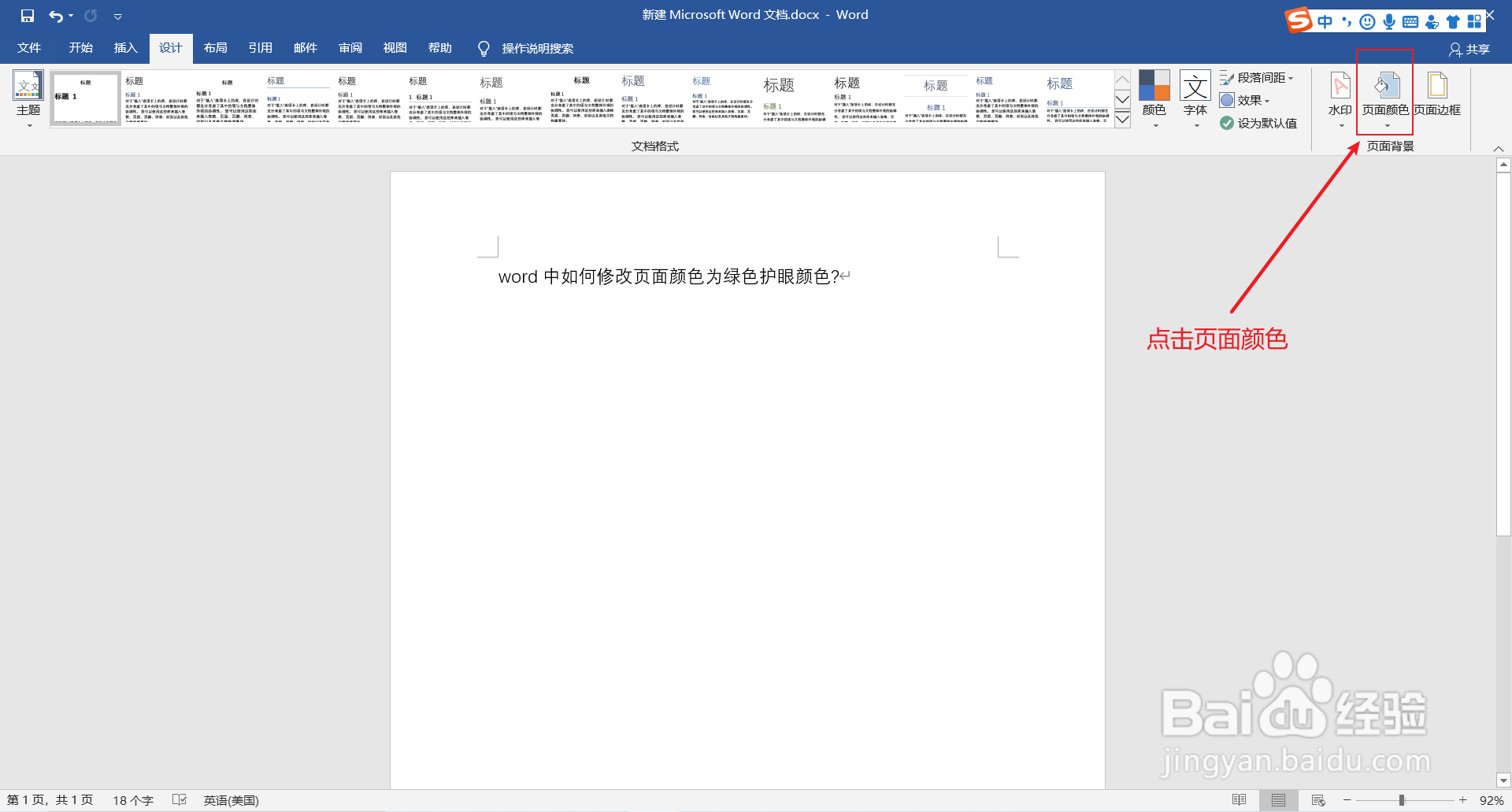Viewport: 1512px width, 812px height.
Task: Click the 18 个字 word count
Action: pyautogui.click(x=133, y=800)
